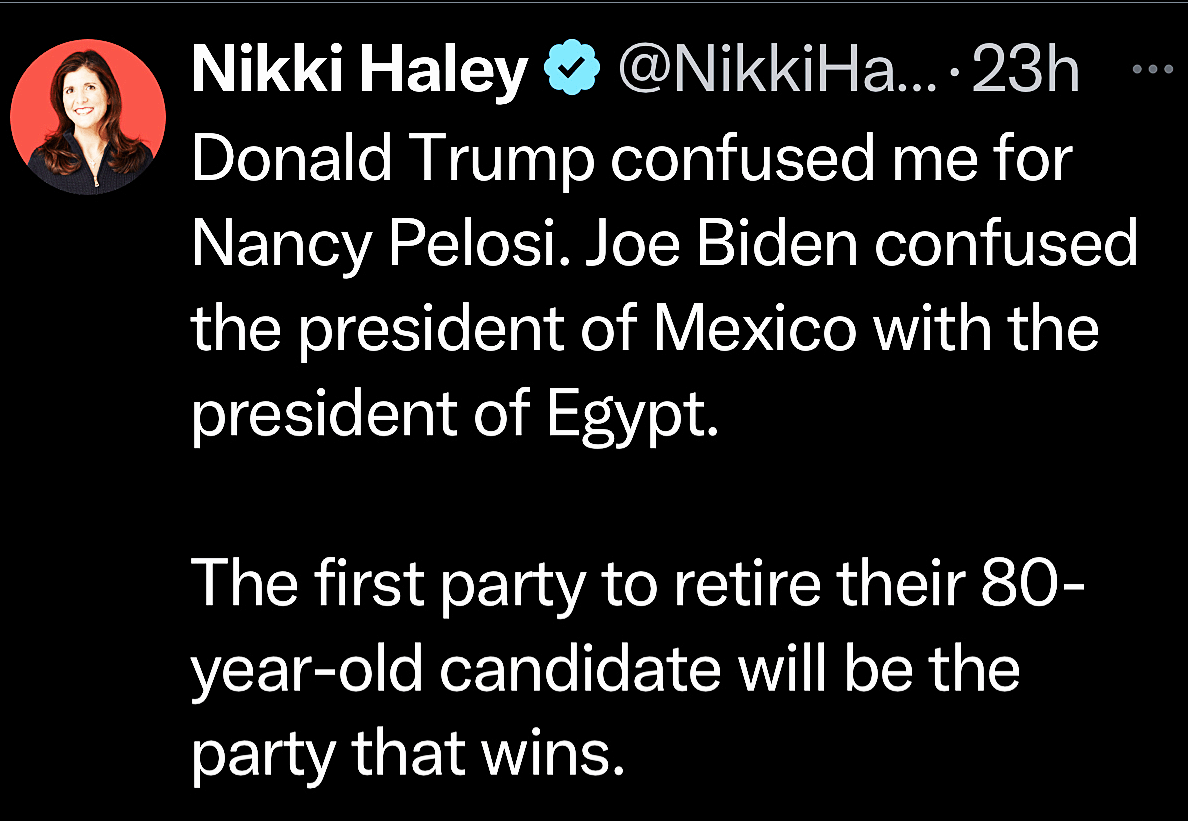The height and width of the screenshot is (821, 1188).
Task: Click the blue verified checkmark badge
Action: [571, 71]
